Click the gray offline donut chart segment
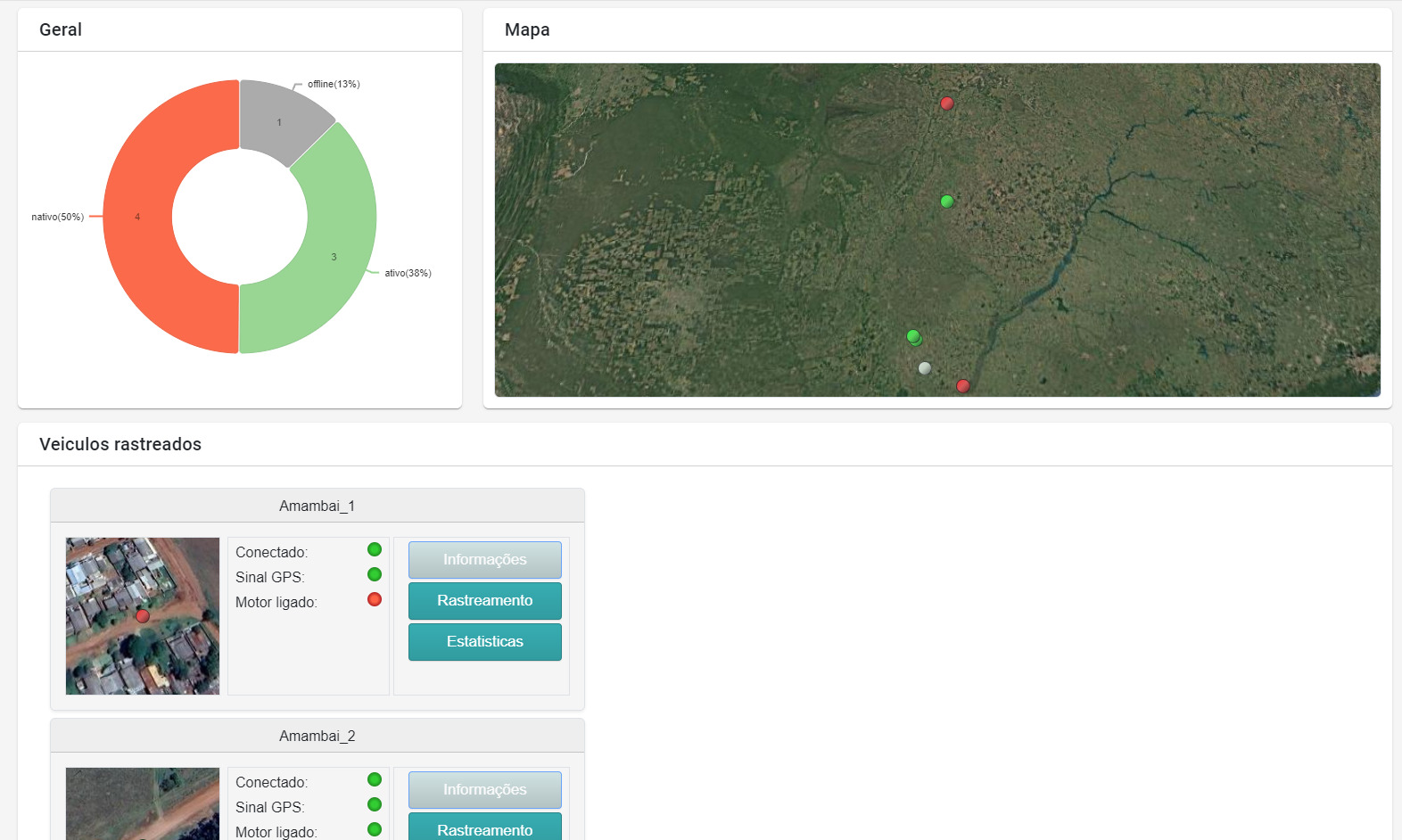 tap(280, 120)
